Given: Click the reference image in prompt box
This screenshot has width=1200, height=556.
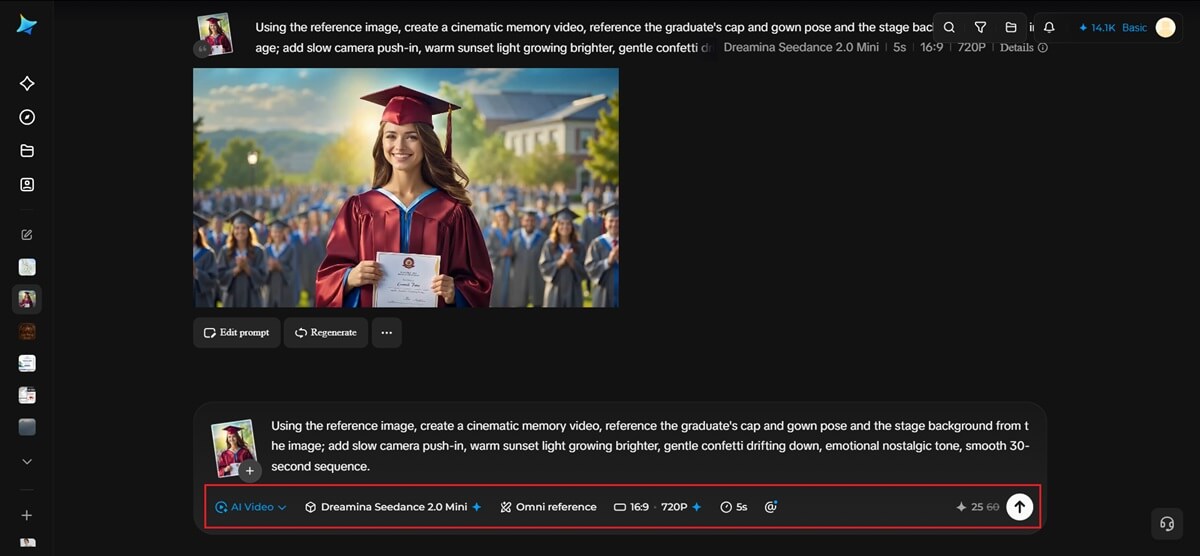Looking at the screenshot, I should click(233, 447).
